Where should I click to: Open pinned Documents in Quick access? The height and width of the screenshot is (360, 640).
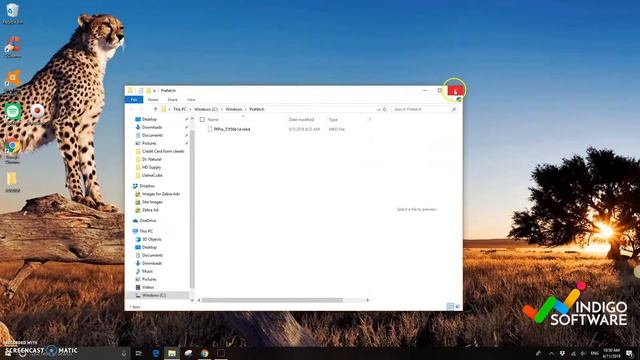[x=152, y=135]
